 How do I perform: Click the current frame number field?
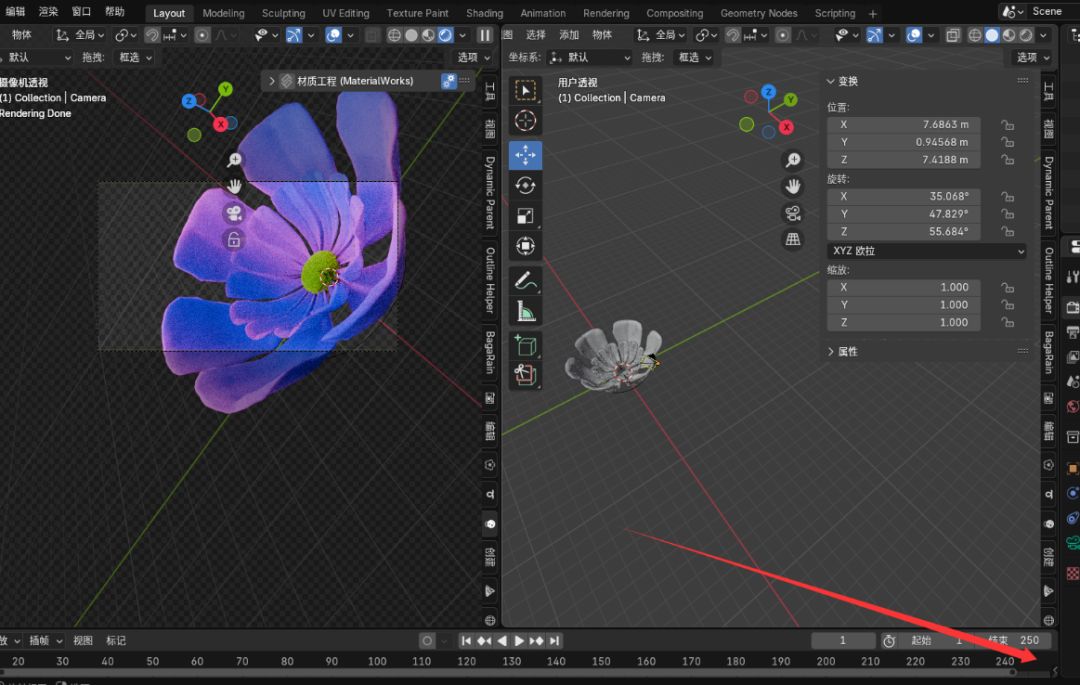tap(842, 640)
